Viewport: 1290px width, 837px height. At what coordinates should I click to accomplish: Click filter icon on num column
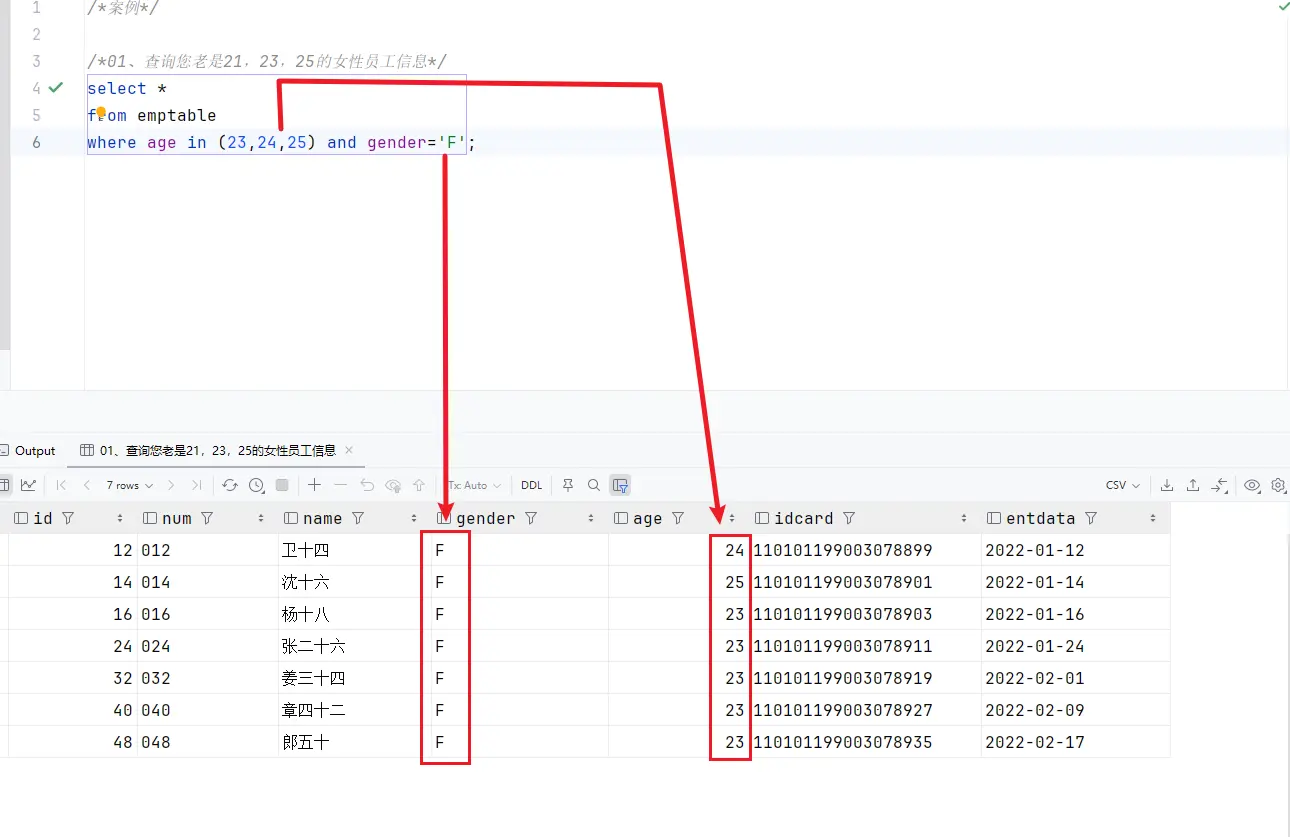click(x=207, y=518)
